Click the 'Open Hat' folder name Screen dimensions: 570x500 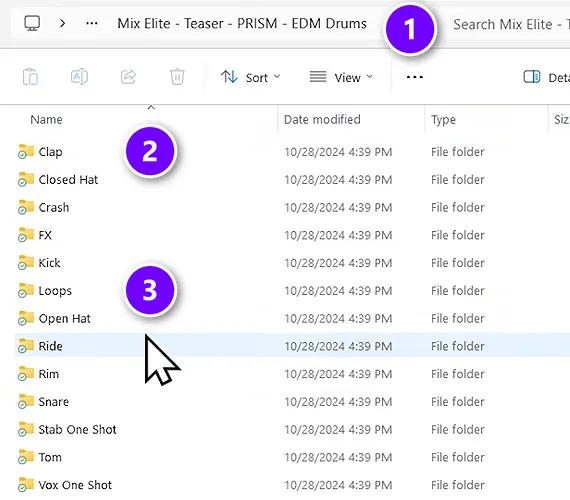coord(65,319)
